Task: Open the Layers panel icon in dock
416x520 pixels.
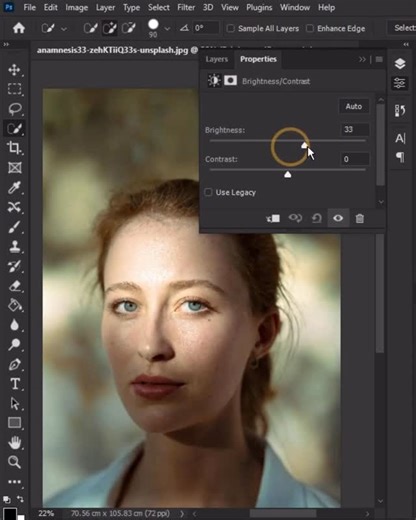Action: point(400,64)
